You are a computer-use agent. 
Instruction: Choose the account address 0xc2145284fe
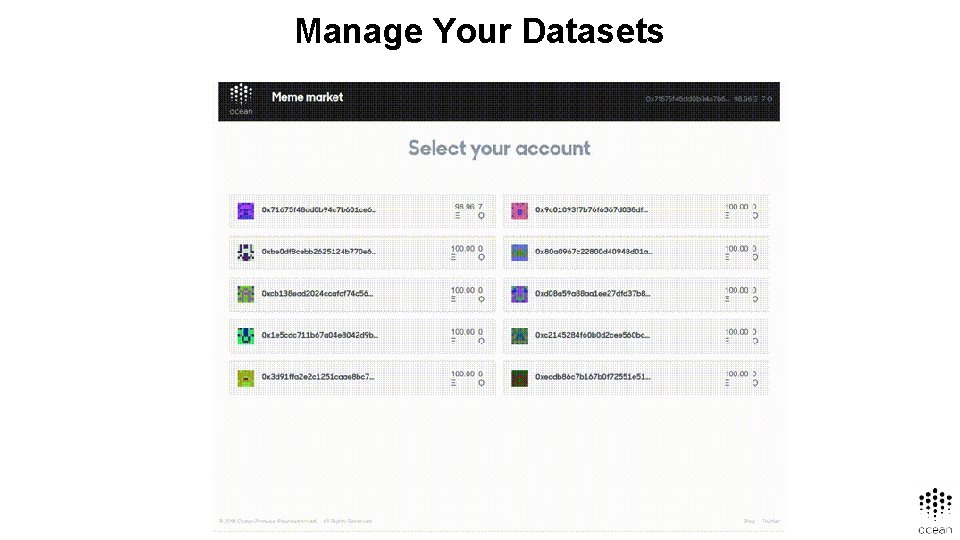coord(593,336)
